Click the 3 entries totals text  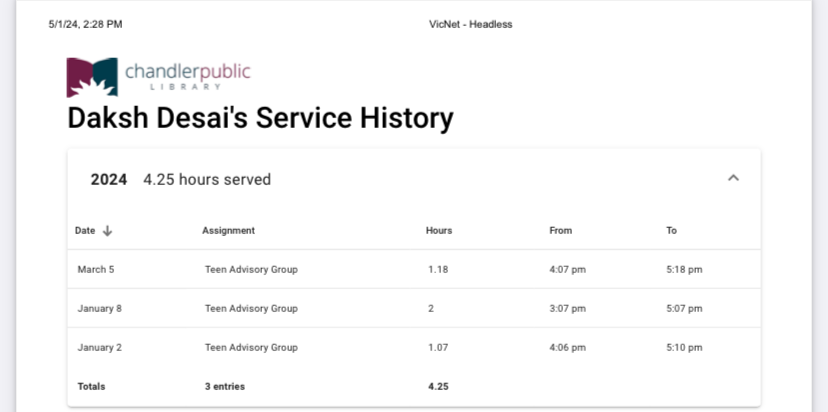coord(224,386)
